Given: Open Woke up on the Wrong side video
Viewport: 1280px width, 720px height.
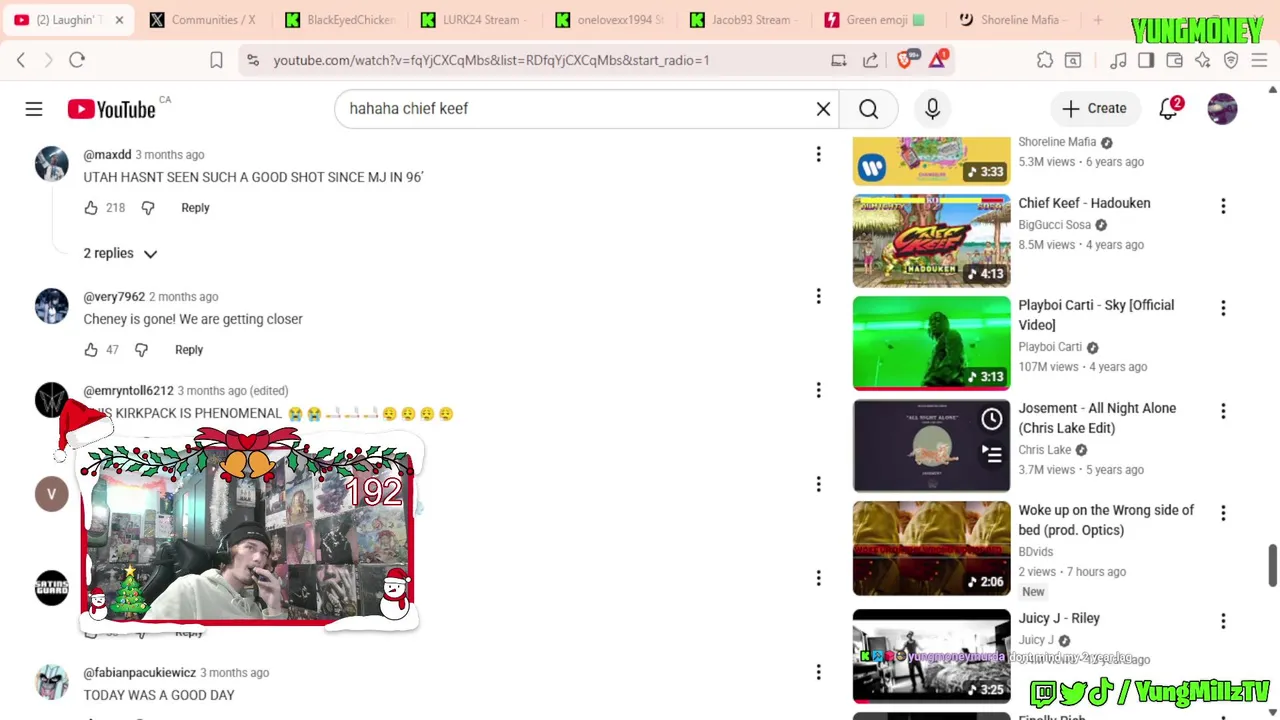Looking at the screenshot, I should pos(1106,520).
